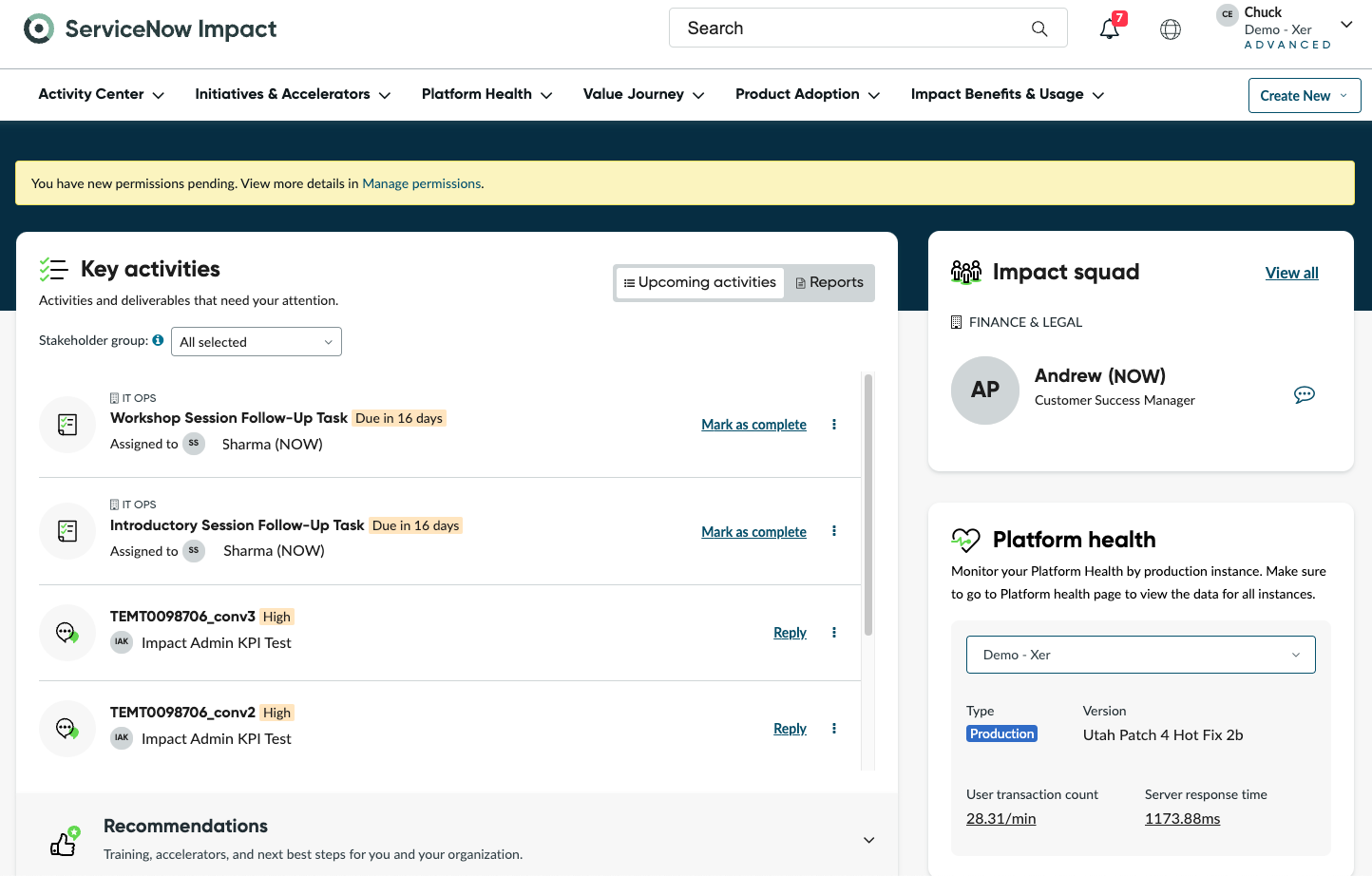
Task: Open the Demo - Xer instance dropdown
Action: [x=1141, y=655]
